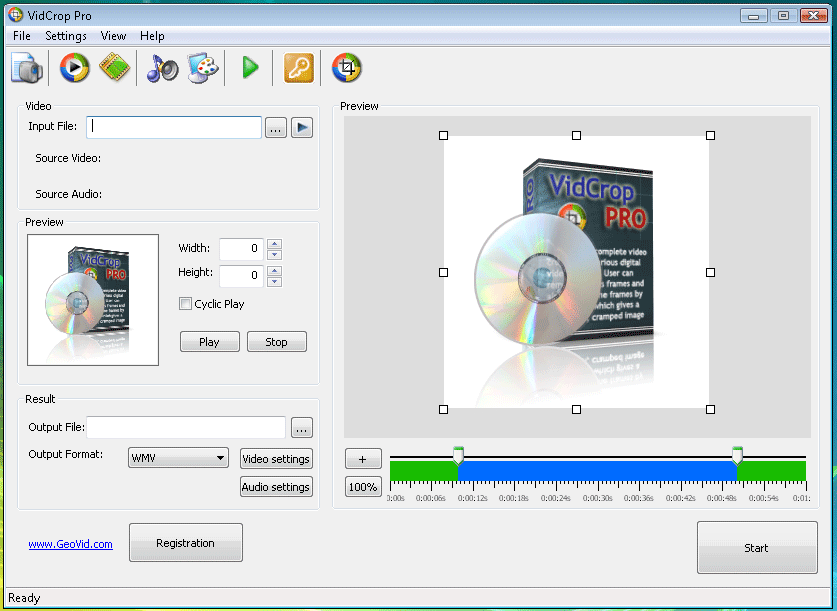The width and height of the screenshot is (837, 611).
Task: Click the registration key toolbar icon
Action: pos(298,68)
